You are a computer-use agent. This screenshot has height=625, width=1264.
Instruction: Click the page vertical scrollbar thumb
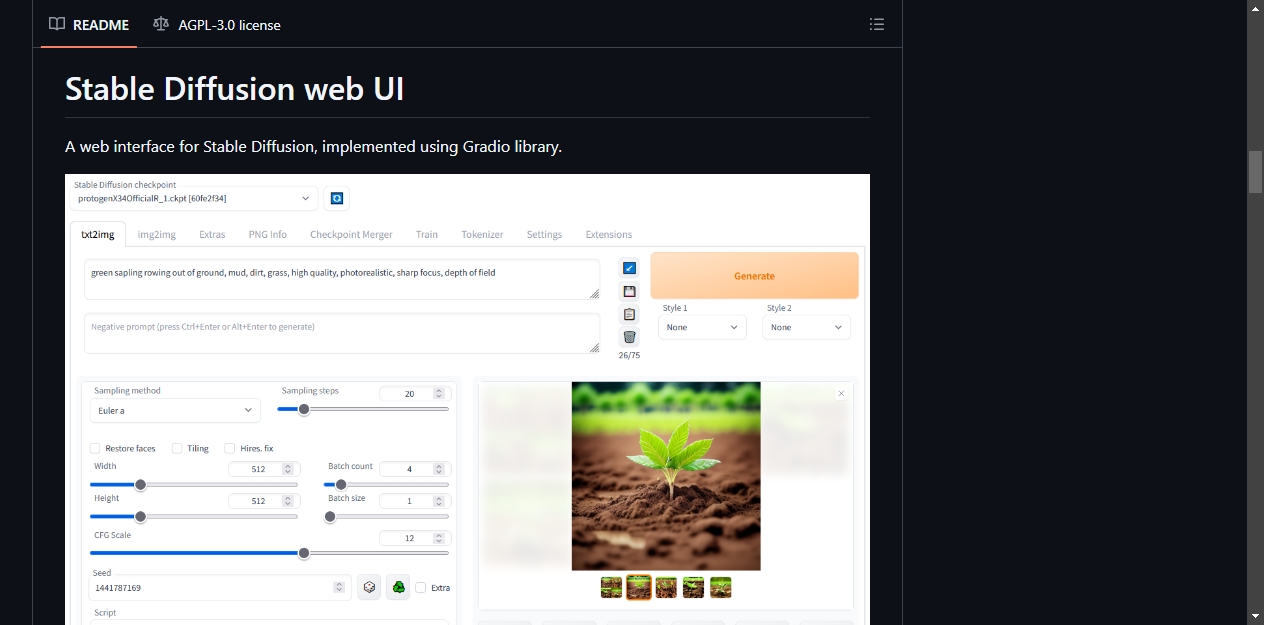1255,171
